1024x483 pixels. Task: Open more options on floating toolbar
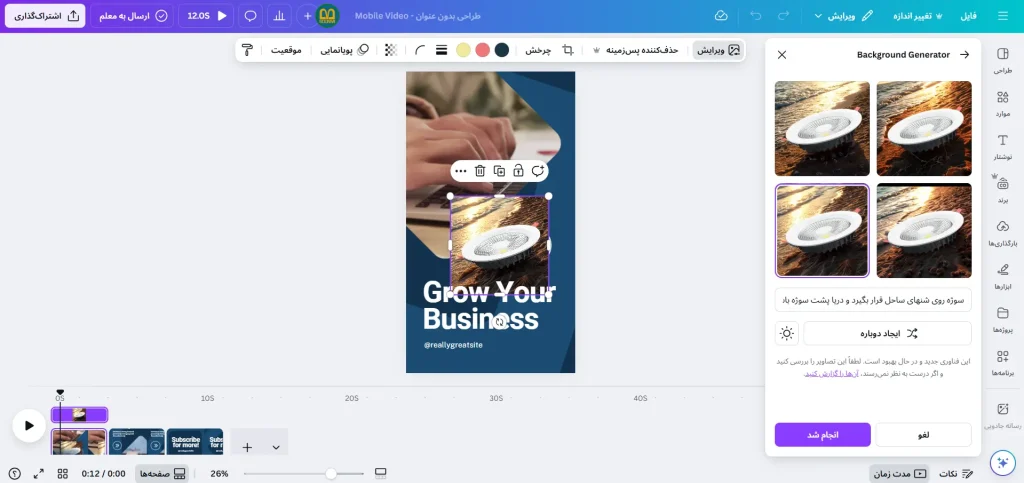460,171
